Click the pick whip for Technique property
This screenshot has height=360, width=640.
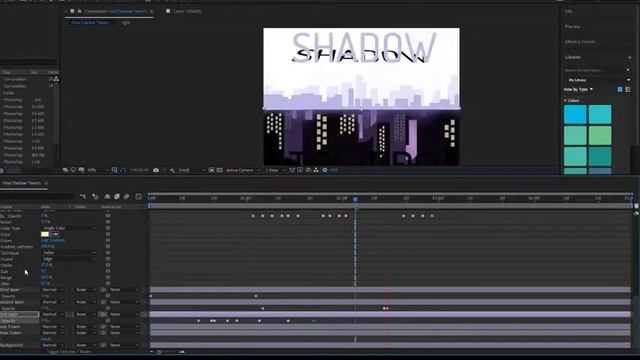pos(108,253)
